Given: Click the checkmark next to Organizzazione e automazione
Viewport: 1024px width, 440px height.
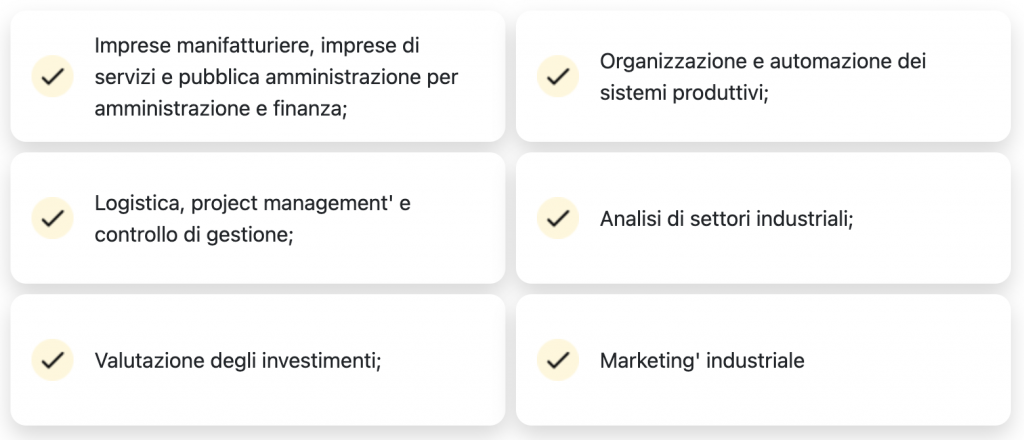Looking at the screenshot, I should pos(558,76).
